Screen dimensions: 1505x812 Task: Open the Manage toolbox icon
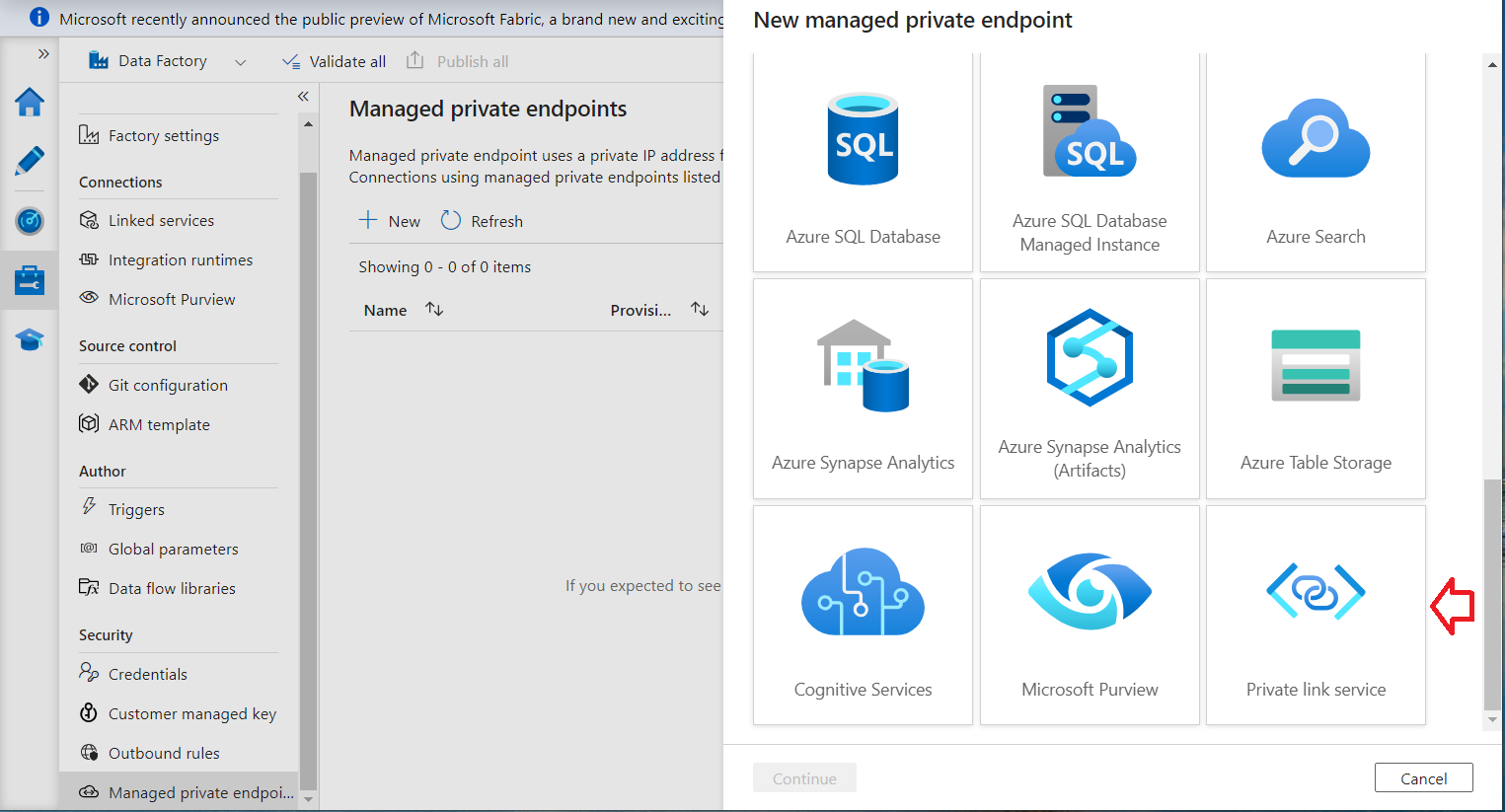tap(30, 280)
